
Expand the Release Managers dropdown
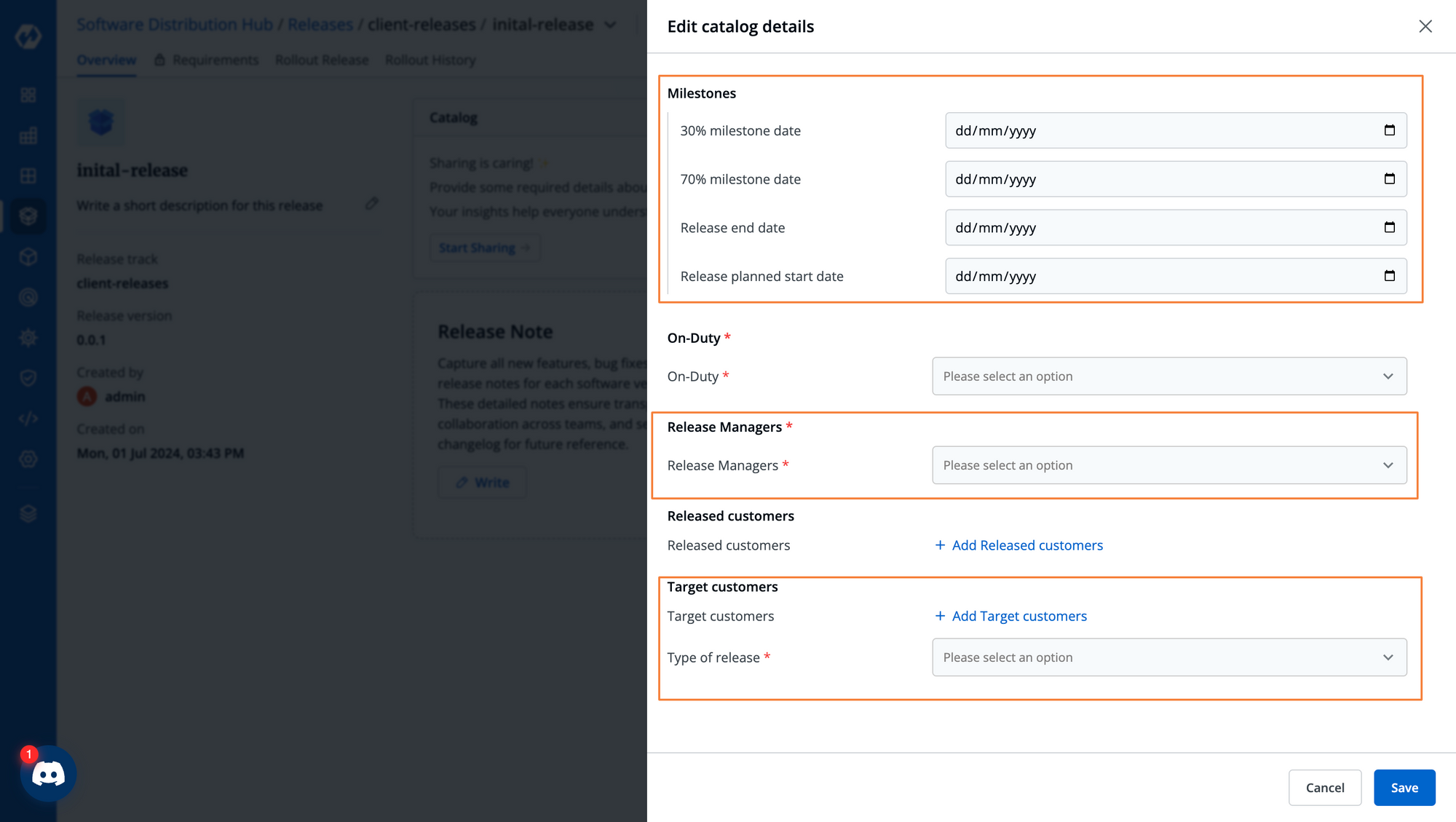coord(1168,464)
